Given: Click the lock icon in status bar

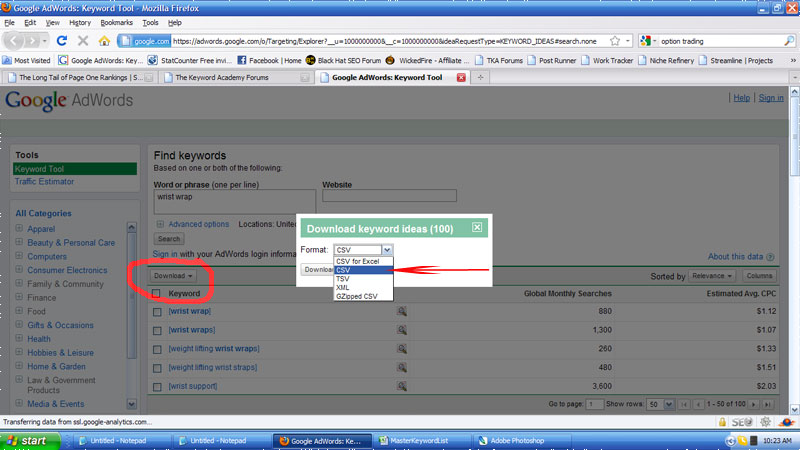Looking at the screenshot, I should pyautogui.click(x=722, y=422).
